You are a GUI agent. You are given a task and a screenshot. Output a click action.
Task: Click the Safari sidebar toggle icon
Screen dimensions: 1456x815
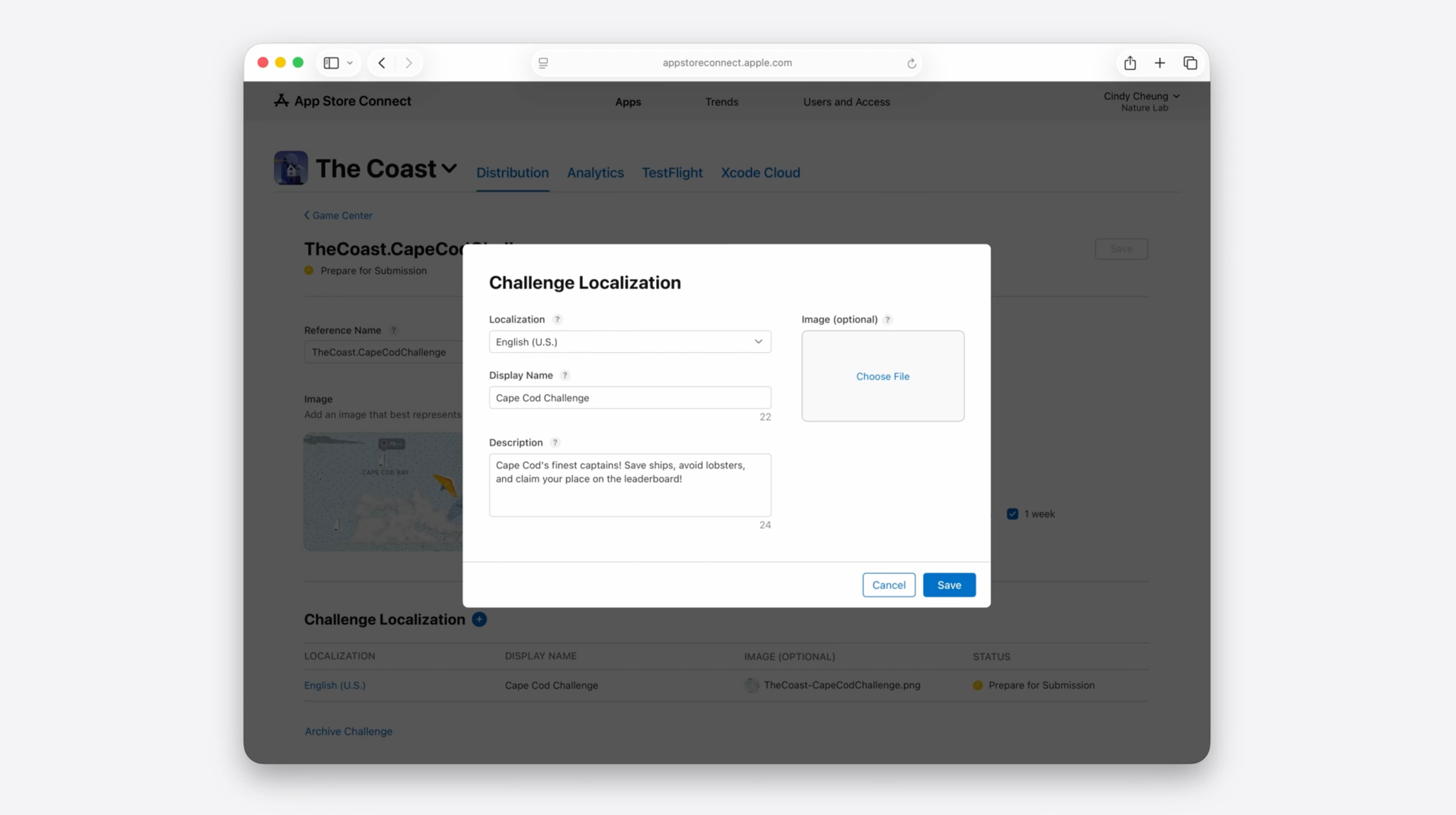(x=331, y=63)
